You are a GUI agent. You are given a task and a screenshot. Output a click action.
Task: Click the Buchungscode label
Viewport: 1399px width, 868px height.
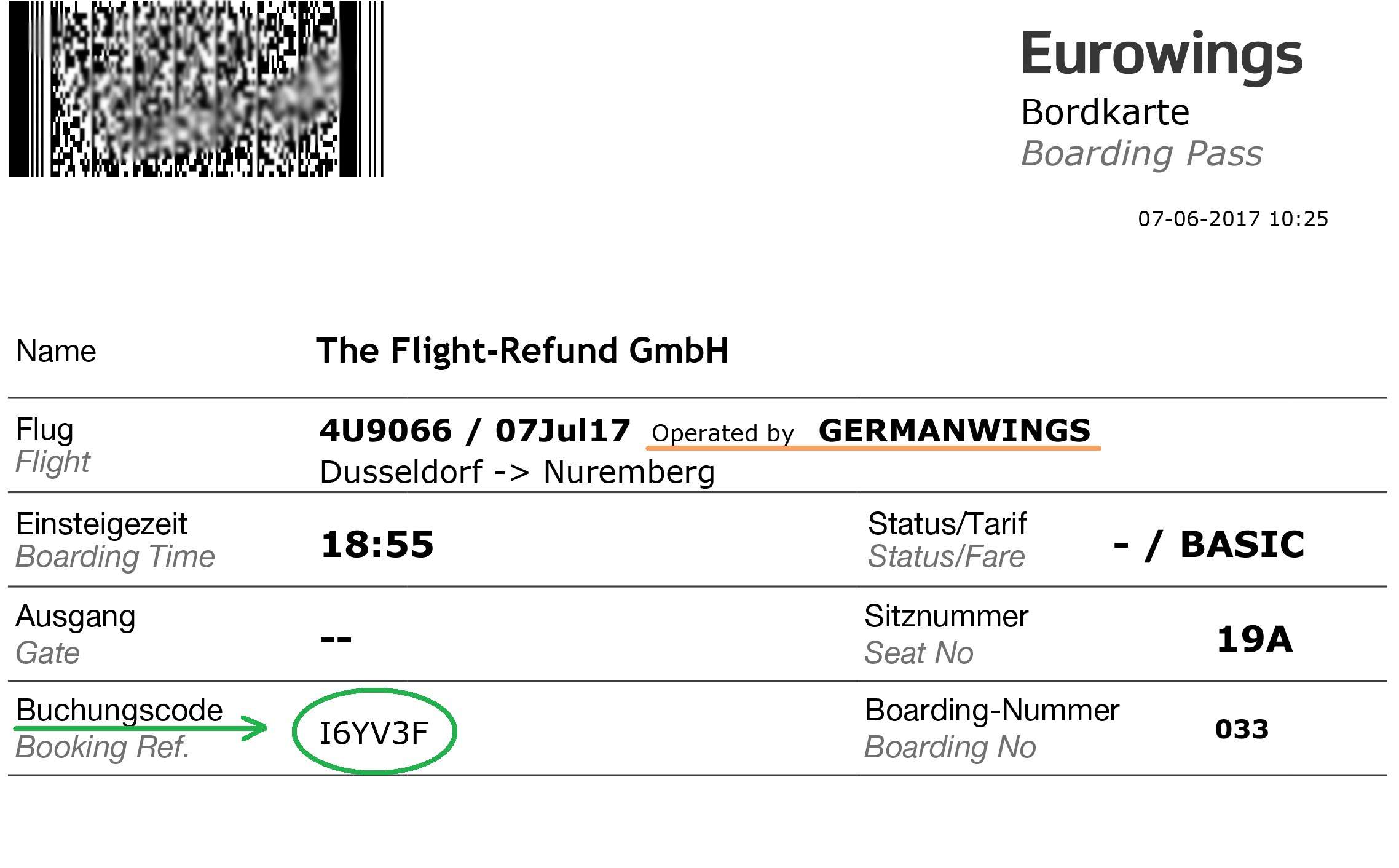click(x=119, y=711)
